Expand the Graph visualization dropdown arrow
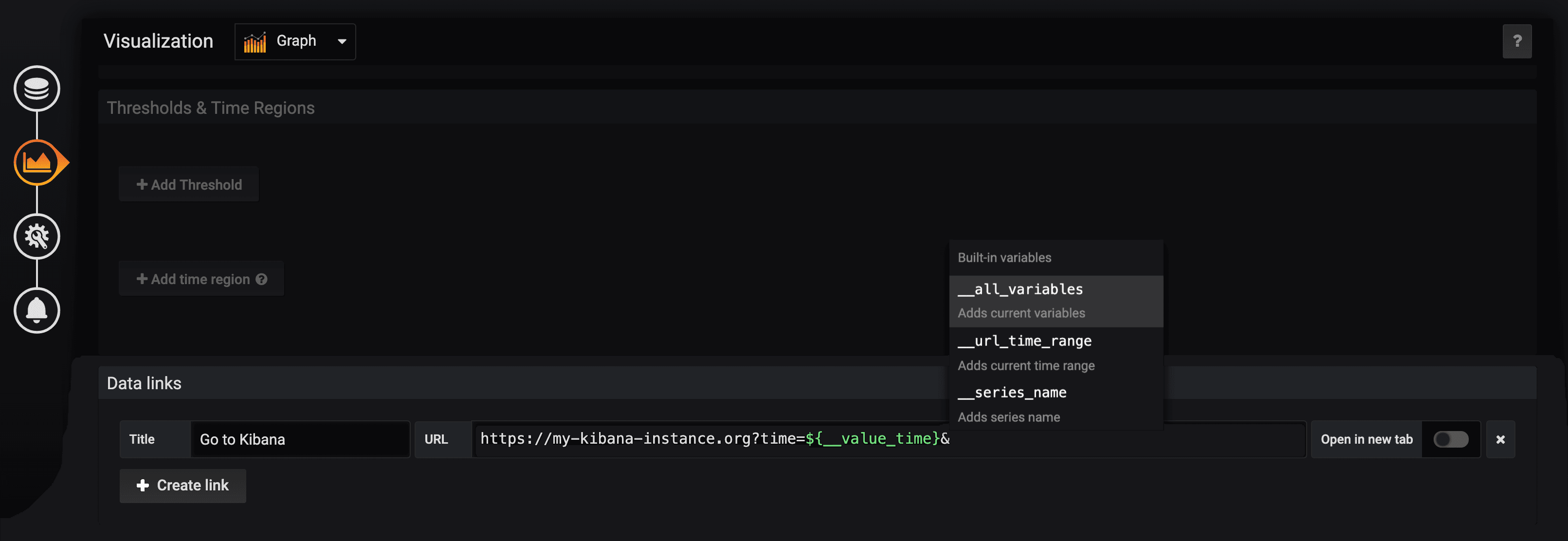The image size is (1568, 541). coord(342,41)
